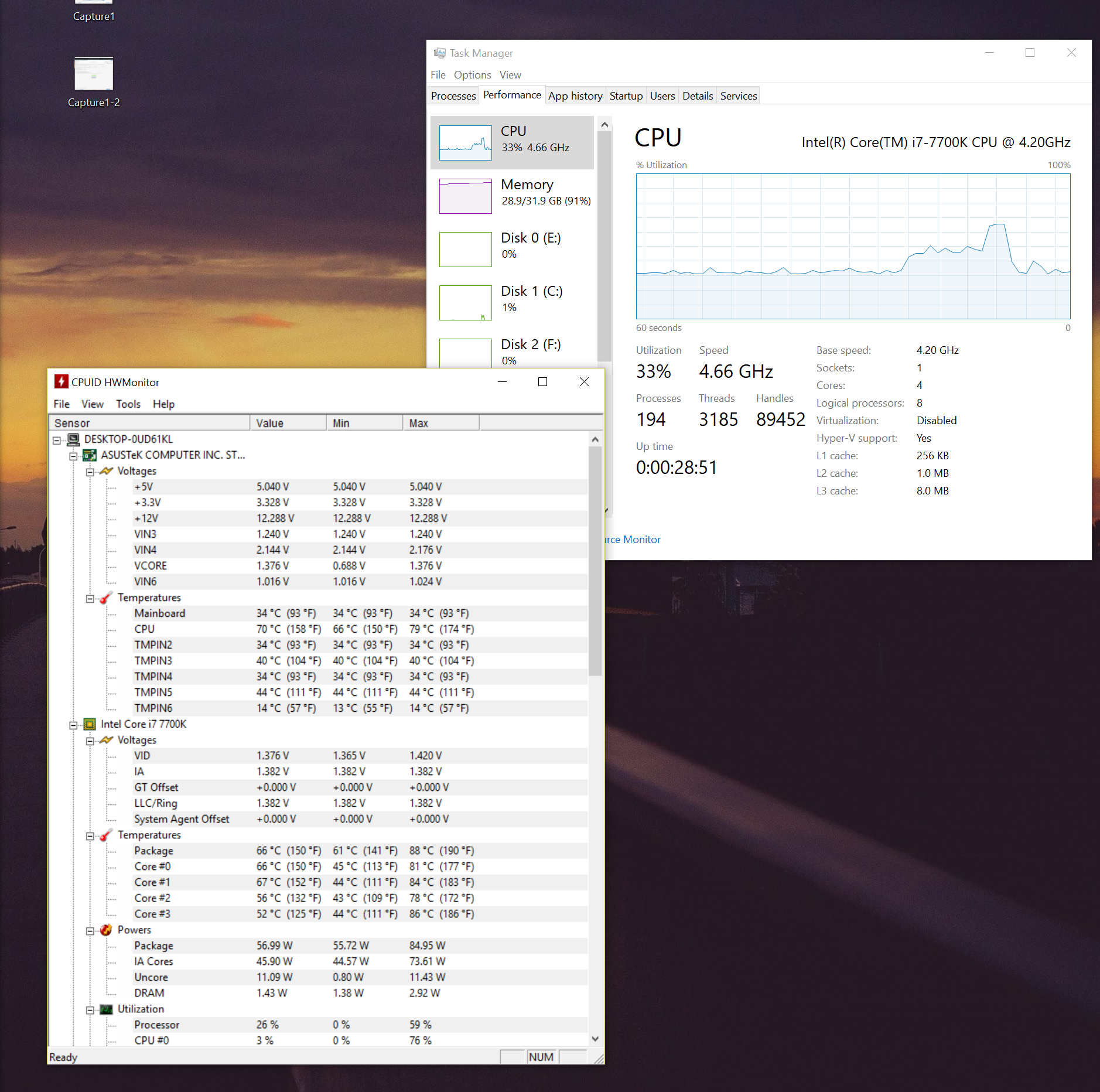Click the CPUID HWMonitor lightning app icon
The height and width of the screenshot is (1092, 1100).
click(61, 382)
